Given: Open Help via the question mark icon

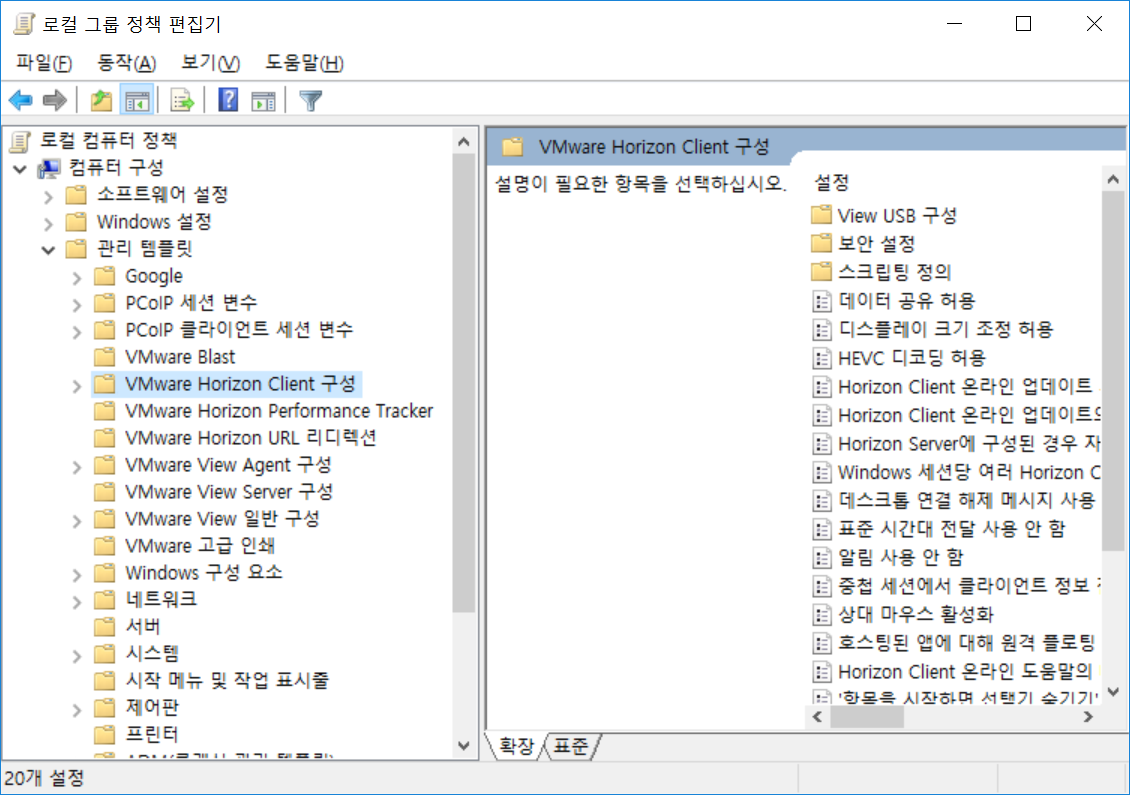Looking at the screenshot, I should pos(228,100).
